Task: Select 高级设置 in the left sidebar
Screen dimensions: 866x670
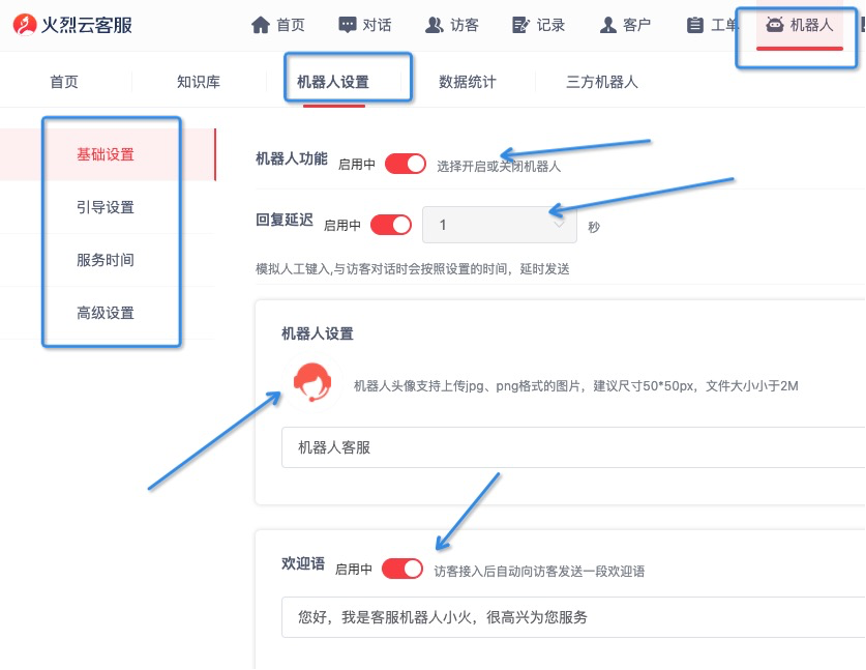Action: pos(105,313)
